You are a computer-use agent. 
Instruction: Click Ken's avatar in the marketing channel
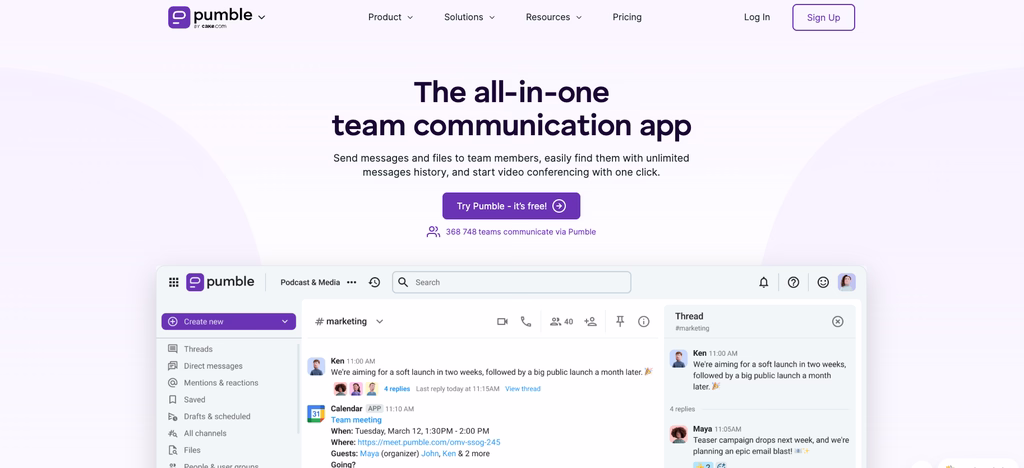click(x=316, y=366)
